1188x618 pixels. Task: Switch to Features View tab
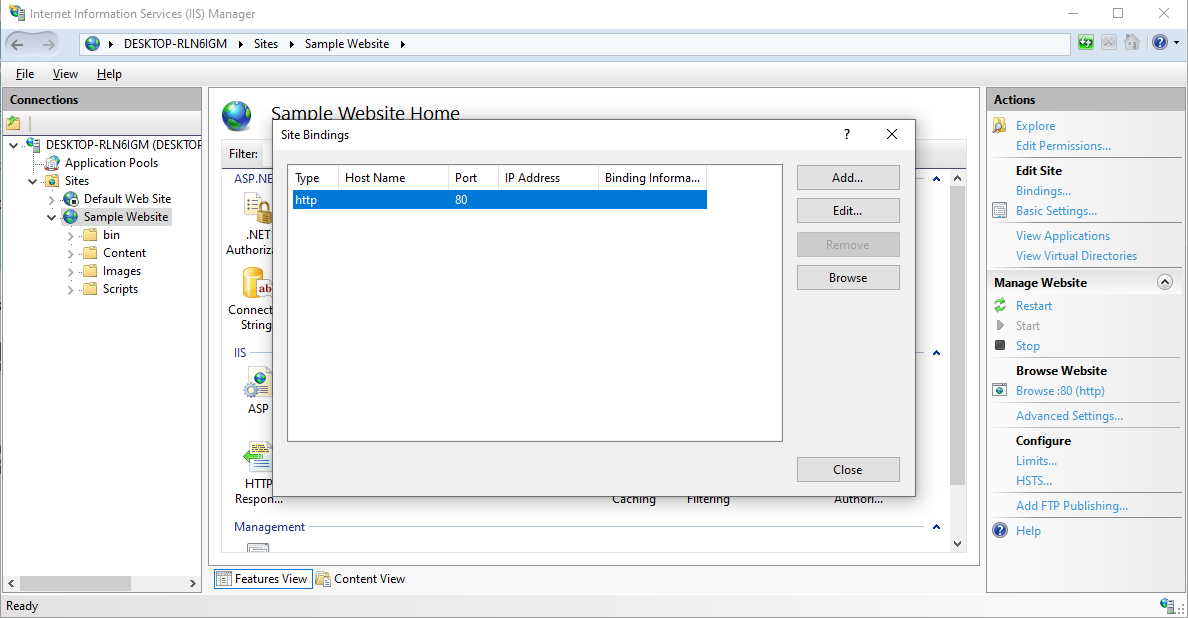point(262,579)
